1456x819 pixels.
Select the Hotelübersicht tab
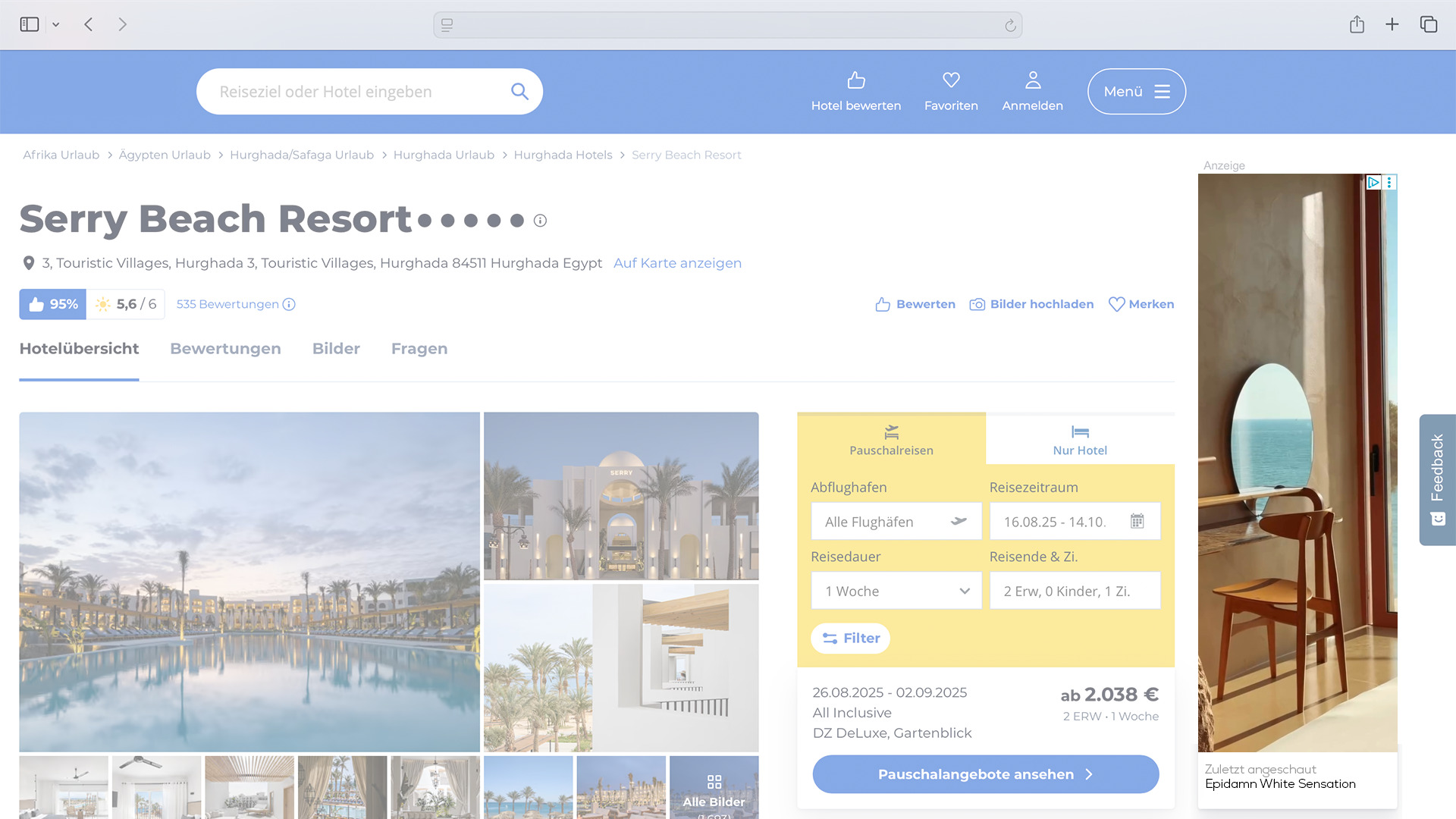(x=79, y=349)
